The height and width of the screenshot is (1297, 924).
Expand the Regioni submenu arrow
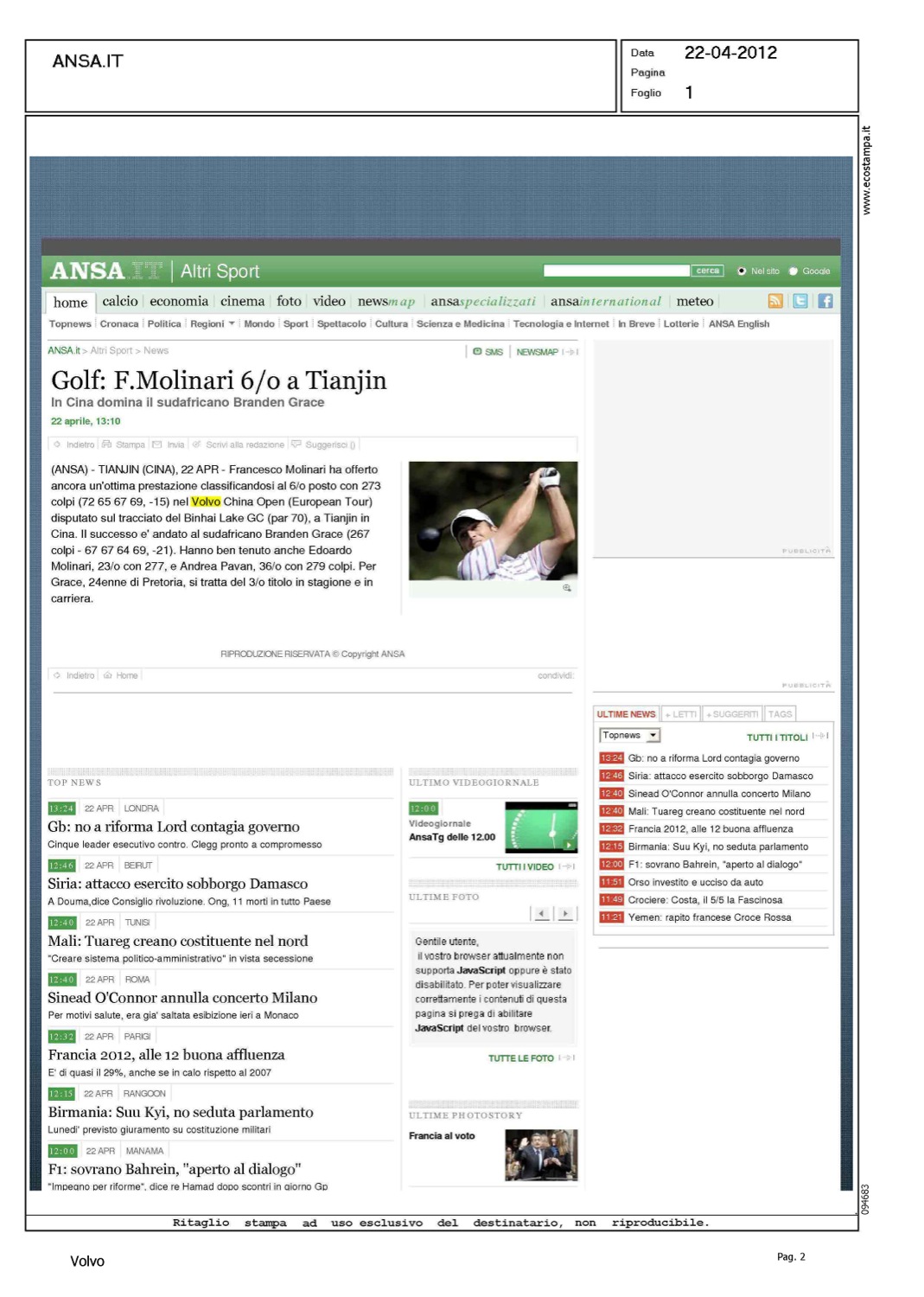pyautogui.click(x=232, y=324)
